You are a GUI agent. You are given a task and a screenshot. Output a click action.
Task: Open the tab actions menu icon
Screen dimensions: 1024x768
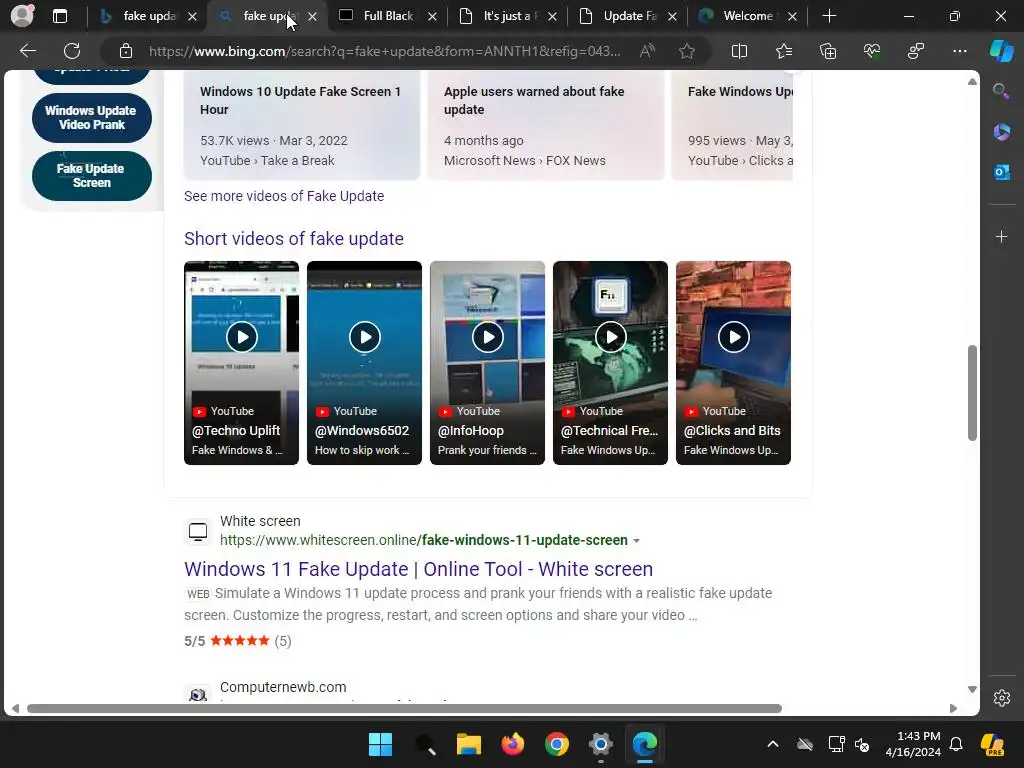point(59,16)
